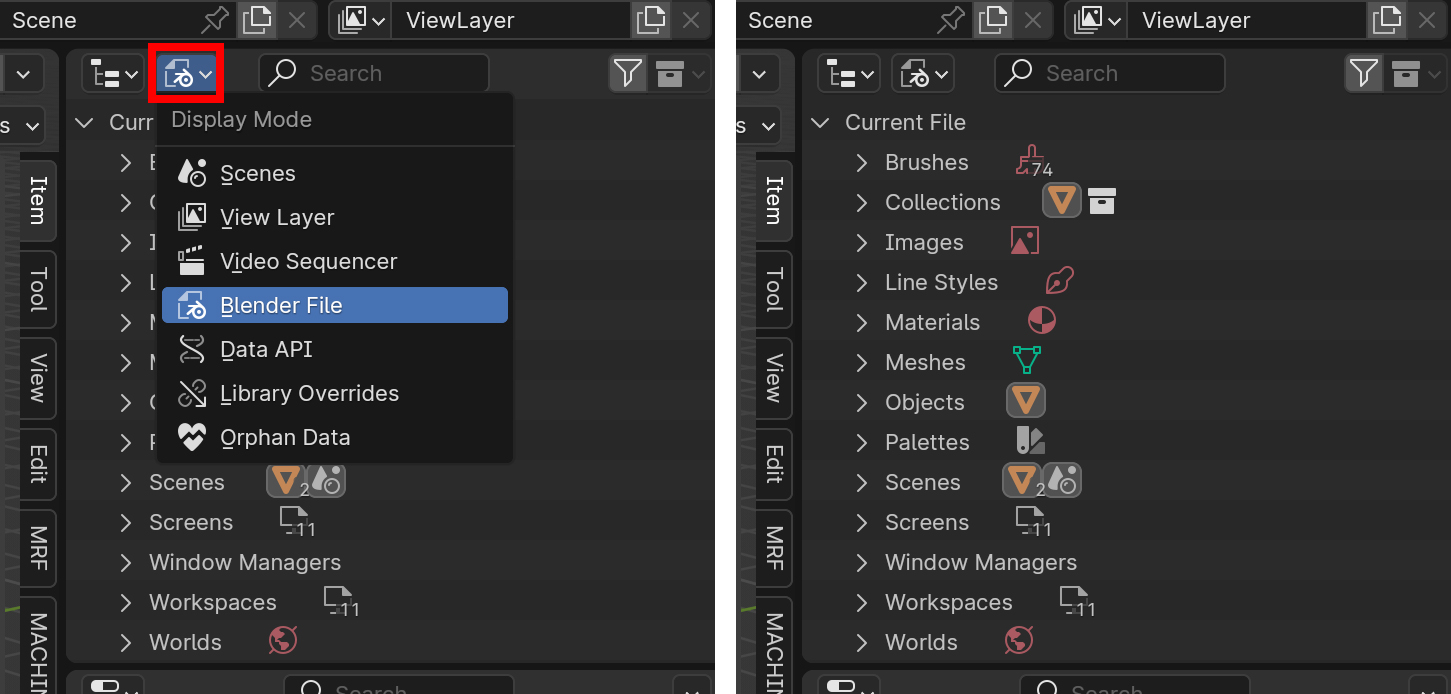Screen dimensions: 1451x694
Task: Click the Scenes water-drop icon in menu
Action: 191,173
